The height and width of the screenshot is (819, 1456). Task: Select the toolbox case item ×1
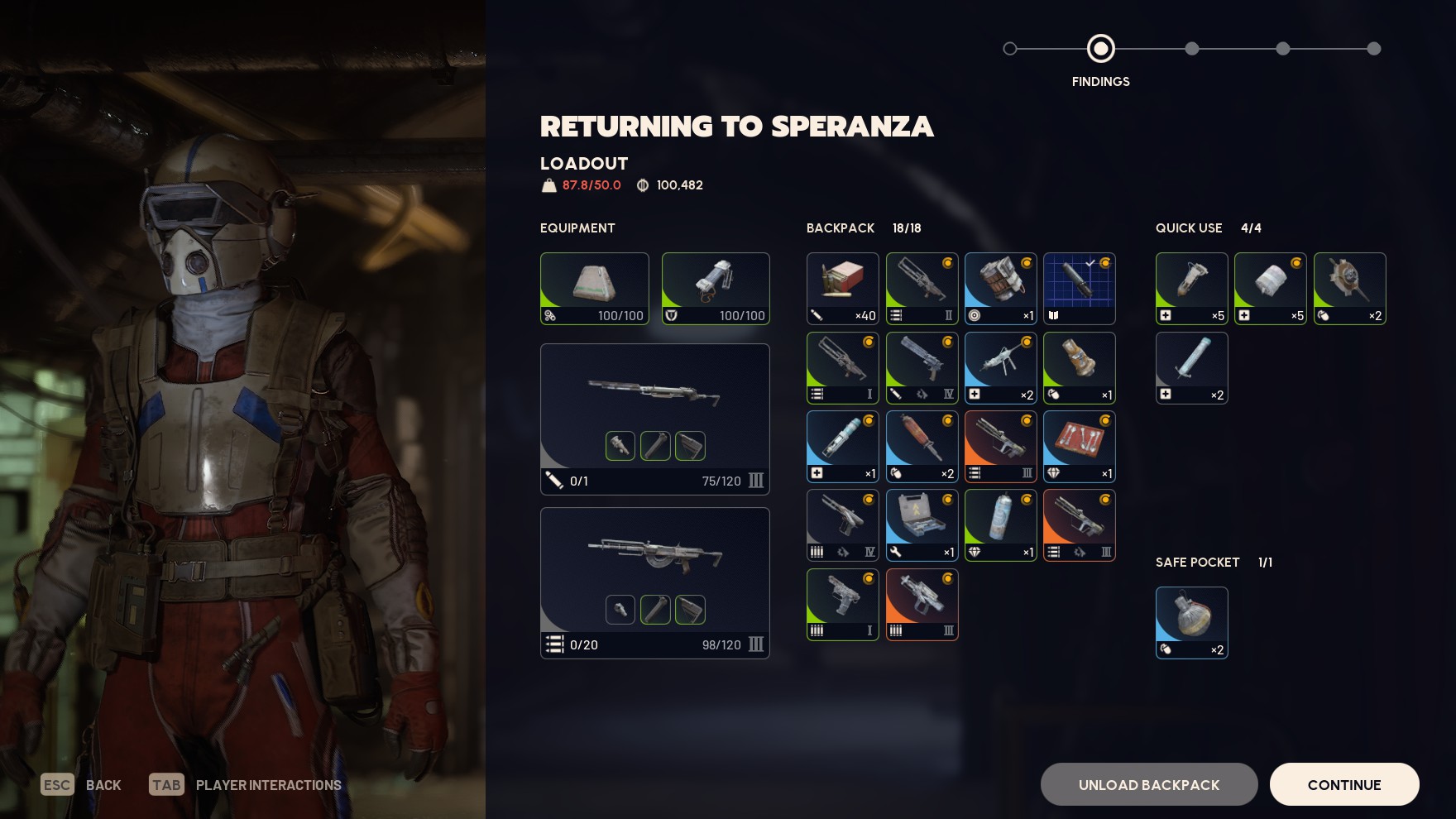tap(922, 525)
